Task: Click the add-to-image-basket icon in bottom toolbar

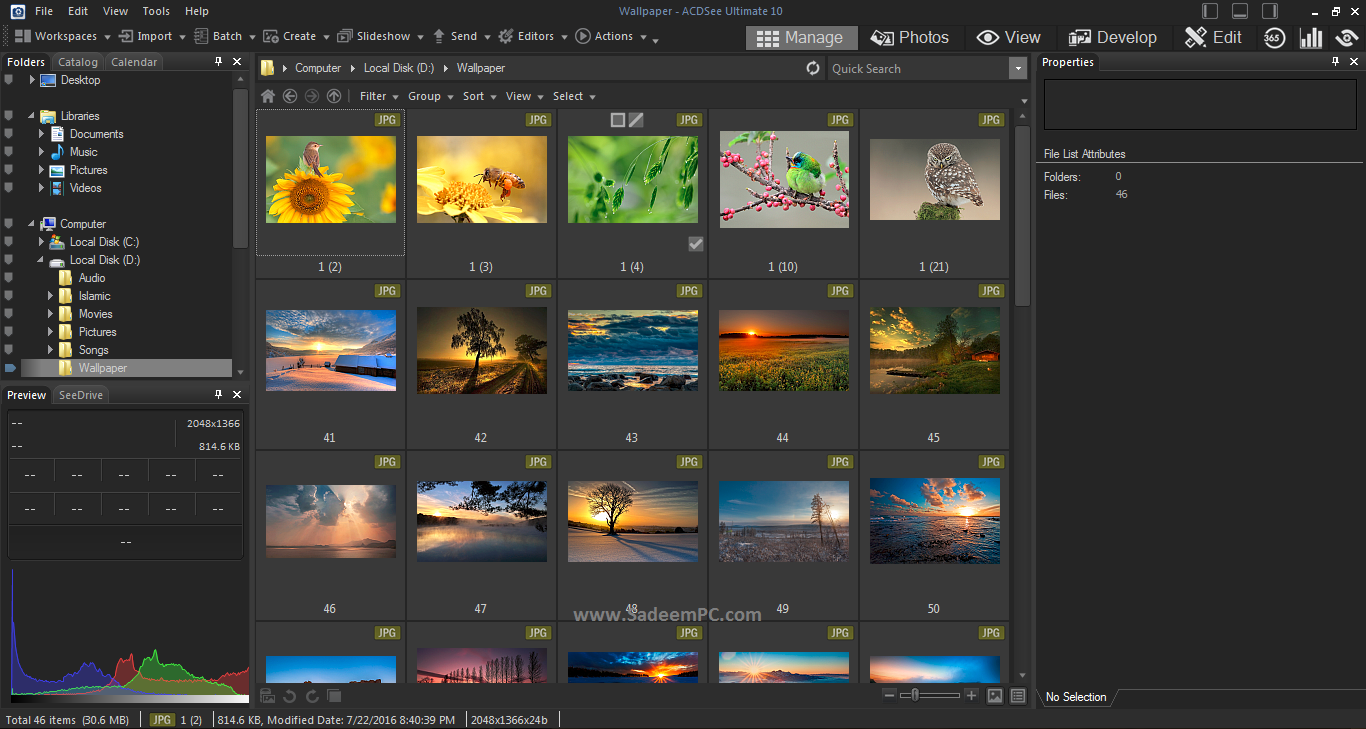Action: (268, 696)
